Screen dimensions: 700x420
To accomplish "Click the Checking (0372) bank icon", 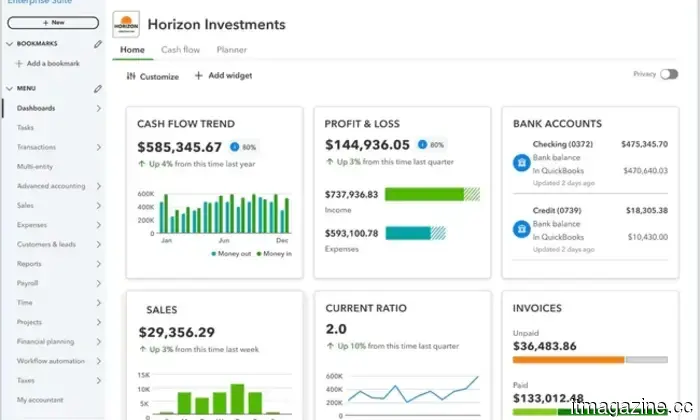I will (520, 163).
